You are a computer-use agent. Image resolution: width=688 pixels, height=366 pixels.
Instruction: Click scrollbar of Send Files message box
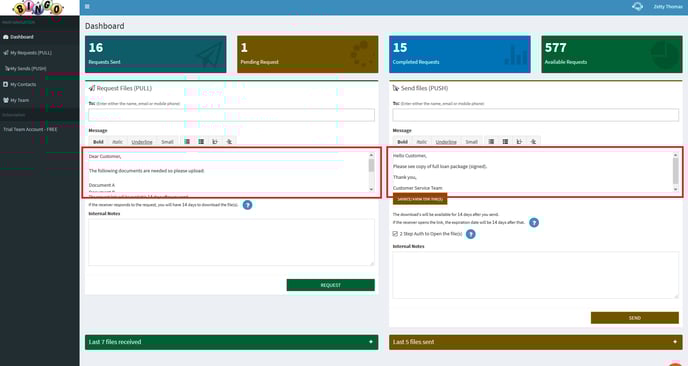(675, 172)
